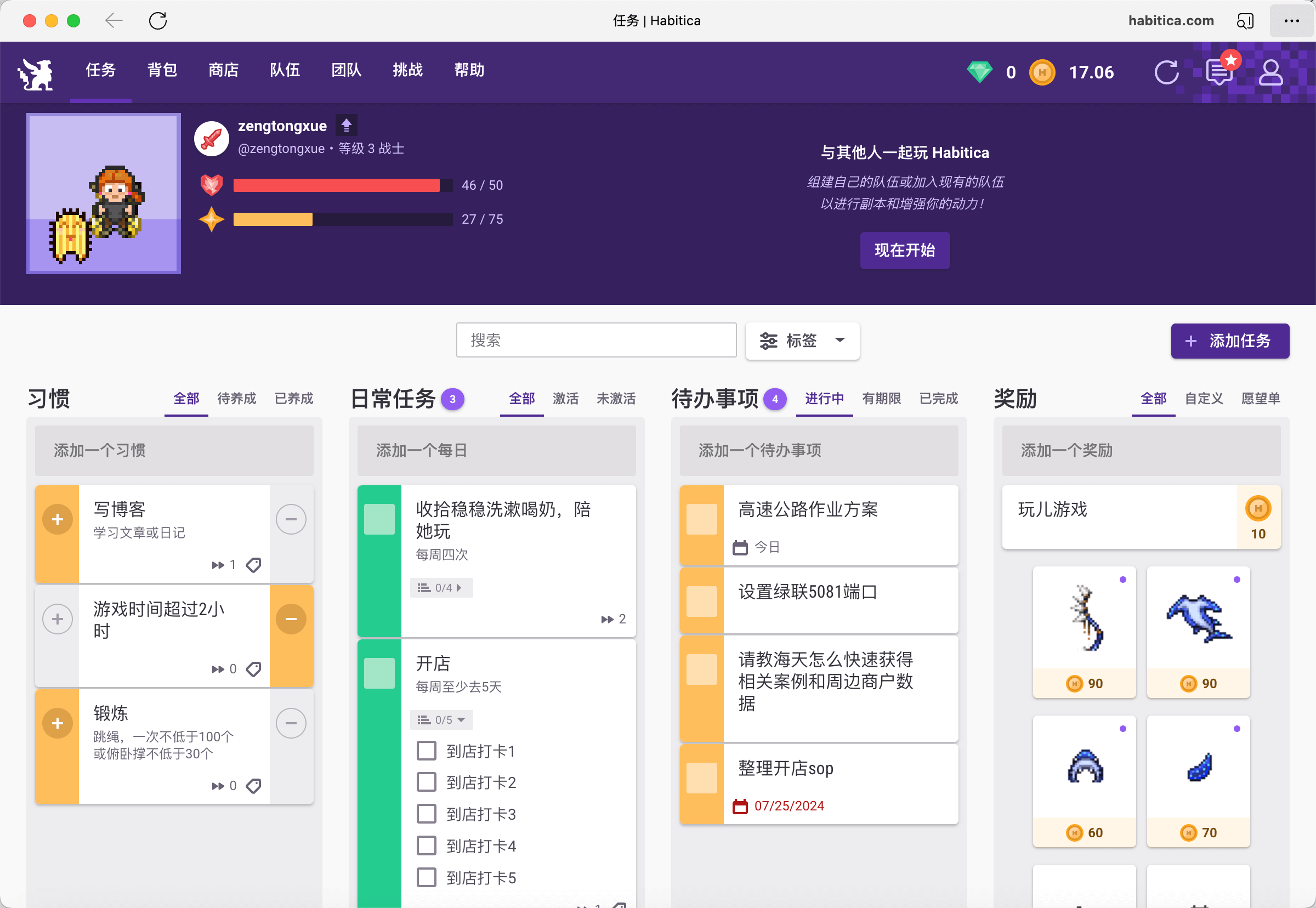This screenshot has height=908, width=1316.
Task: Click the tag icon on 写博客
Action: (253, 565)
